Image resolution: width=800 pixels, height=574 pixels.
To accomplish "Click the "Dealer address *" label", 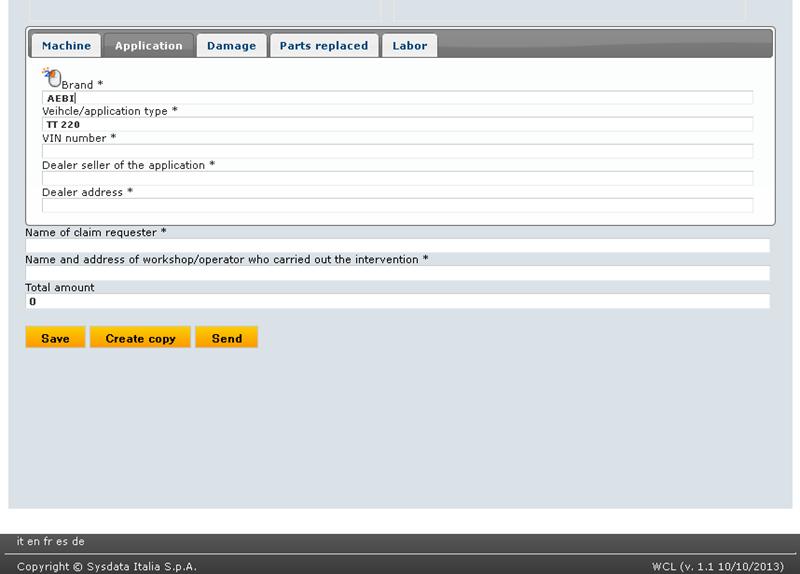I will (87, 192).
